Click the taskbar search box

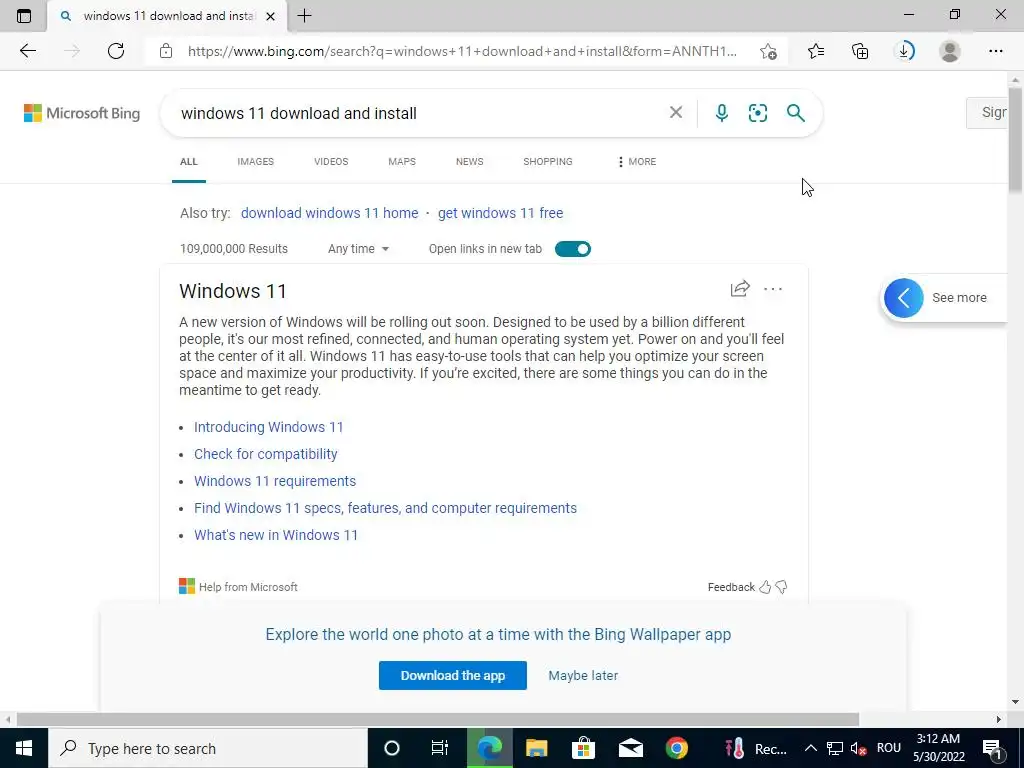pos(208,748)
